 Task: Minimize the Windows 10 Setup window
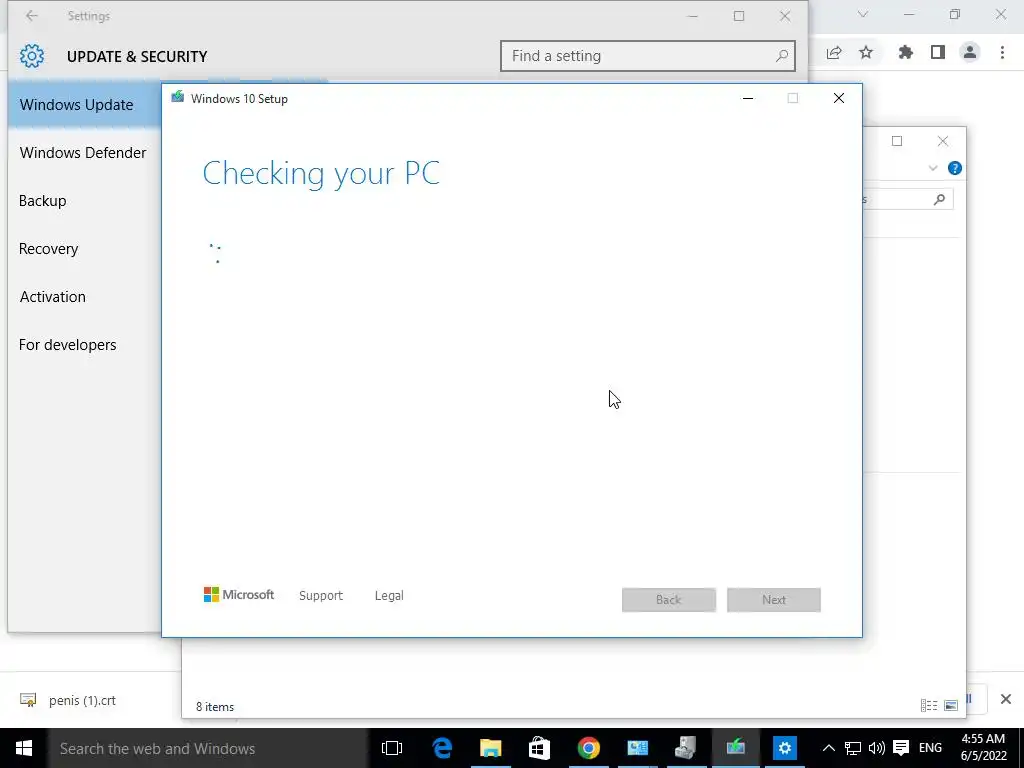pyautogui.click(x=748, y=98)
